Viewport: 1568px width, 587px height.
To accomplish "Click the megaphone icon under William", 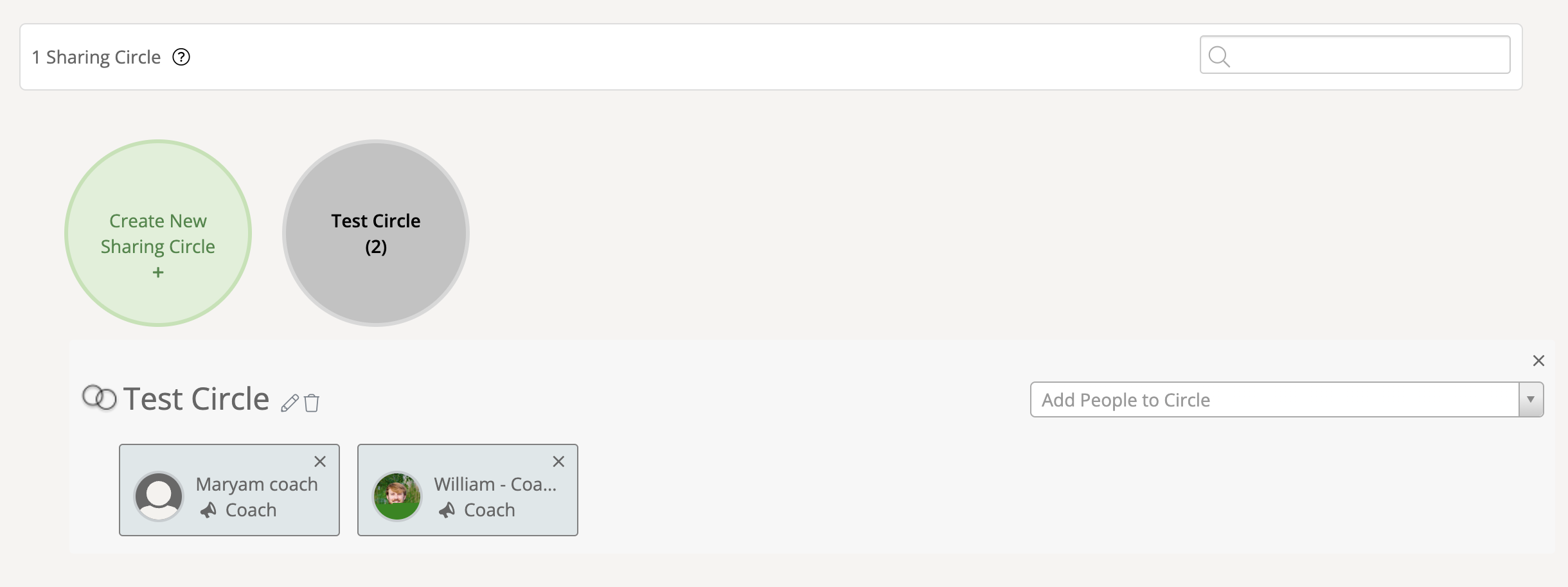I will click(447, 511).
